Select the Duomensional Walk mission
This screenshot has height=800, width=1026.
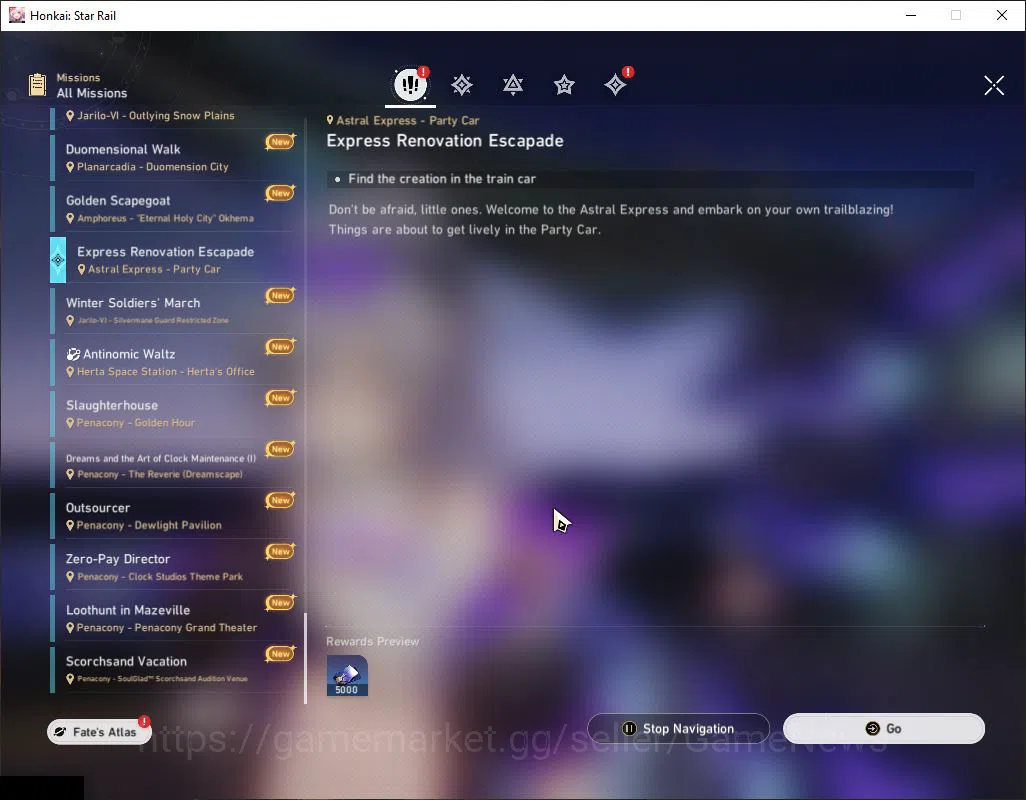click(x=173, y=157)
